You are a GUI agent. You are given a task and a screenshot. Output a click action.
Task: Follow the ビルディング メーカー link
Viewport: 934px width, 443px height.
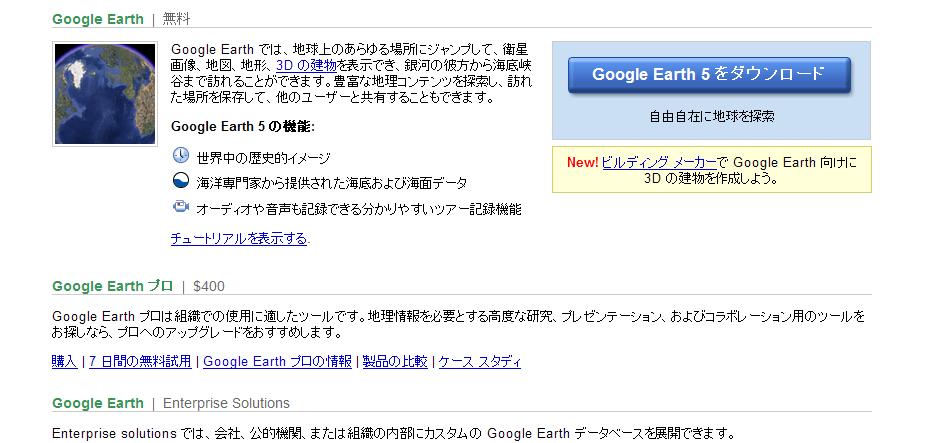pos(659,162)
